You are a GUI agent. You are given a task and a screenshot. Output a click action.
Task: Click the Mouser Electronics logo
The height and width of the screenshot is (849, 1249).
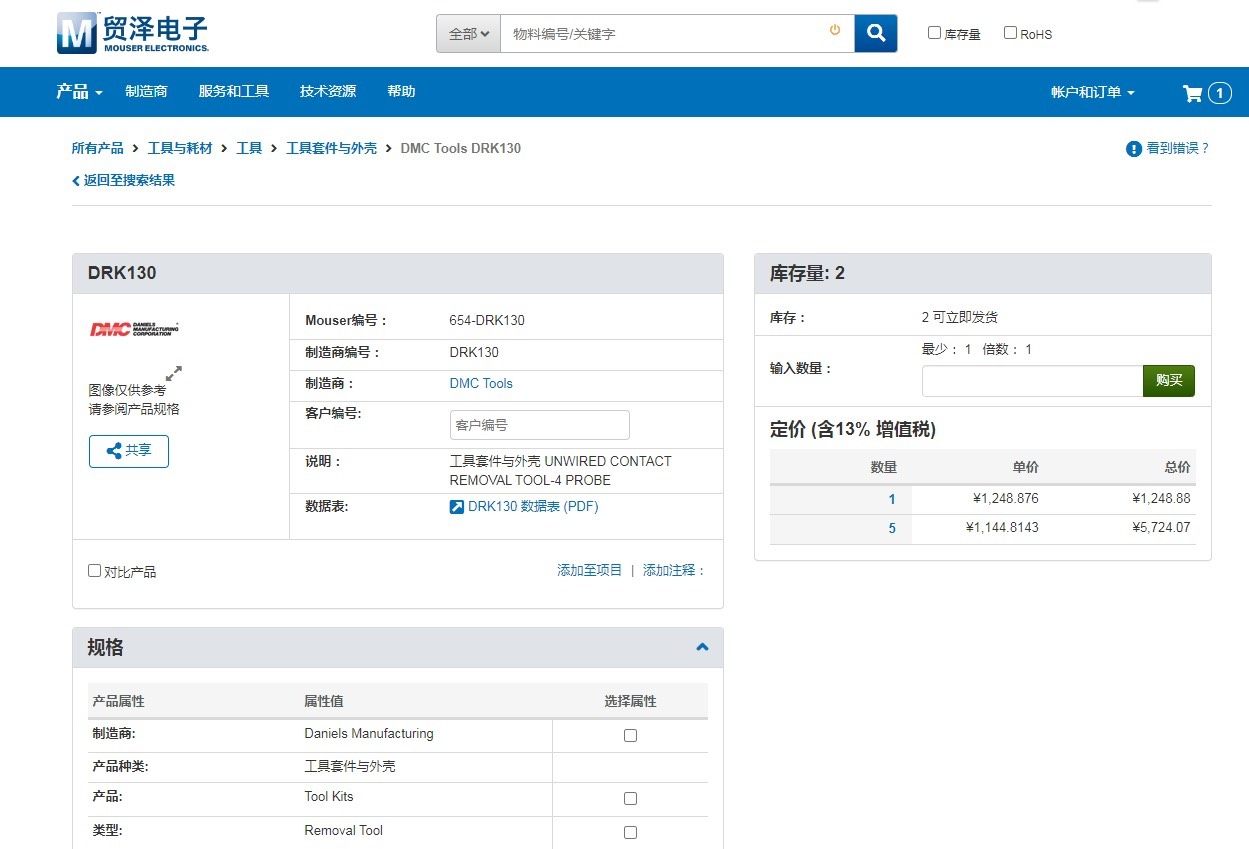(x=132, y=34)
